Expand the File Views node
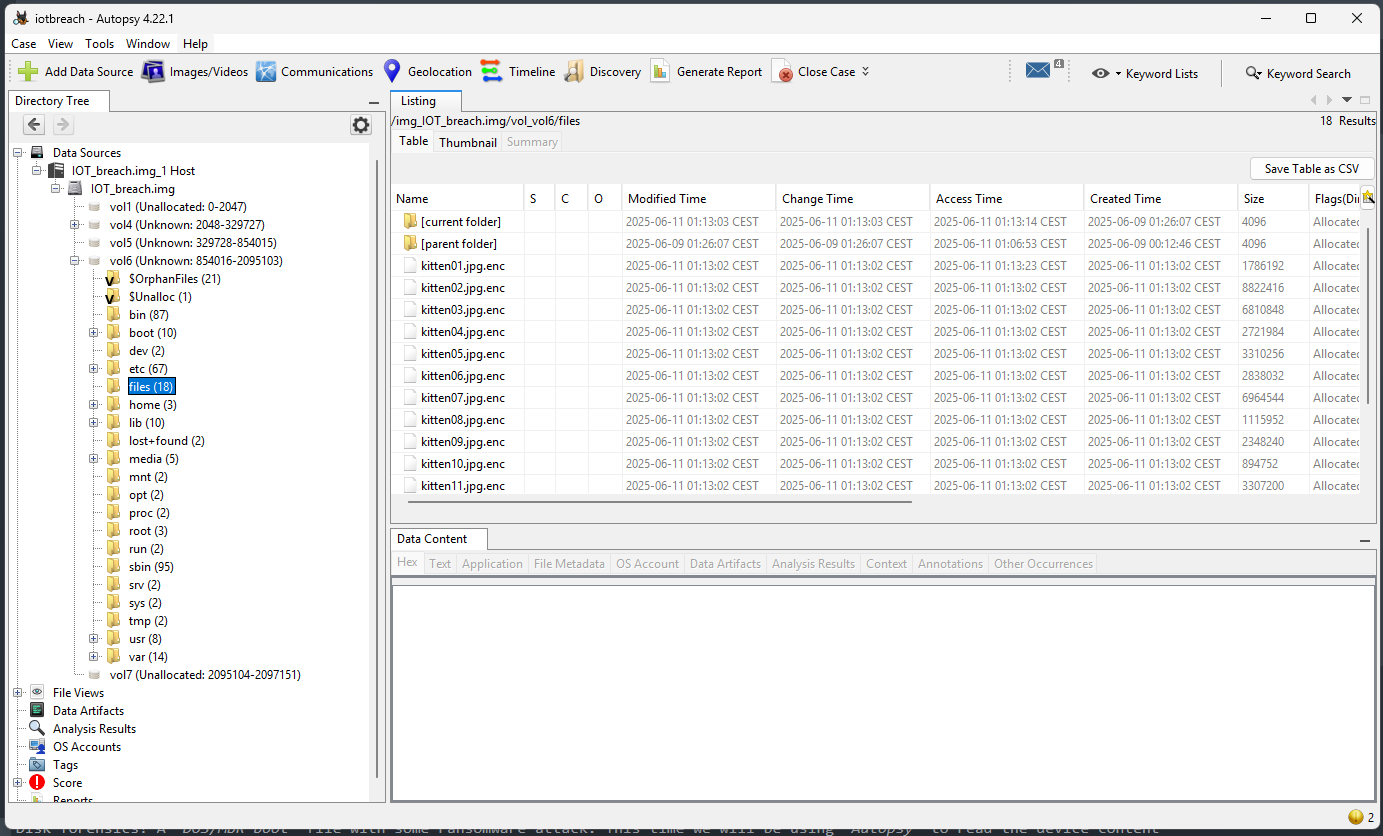Screen dimensions: 1383x836 (18, 693)
